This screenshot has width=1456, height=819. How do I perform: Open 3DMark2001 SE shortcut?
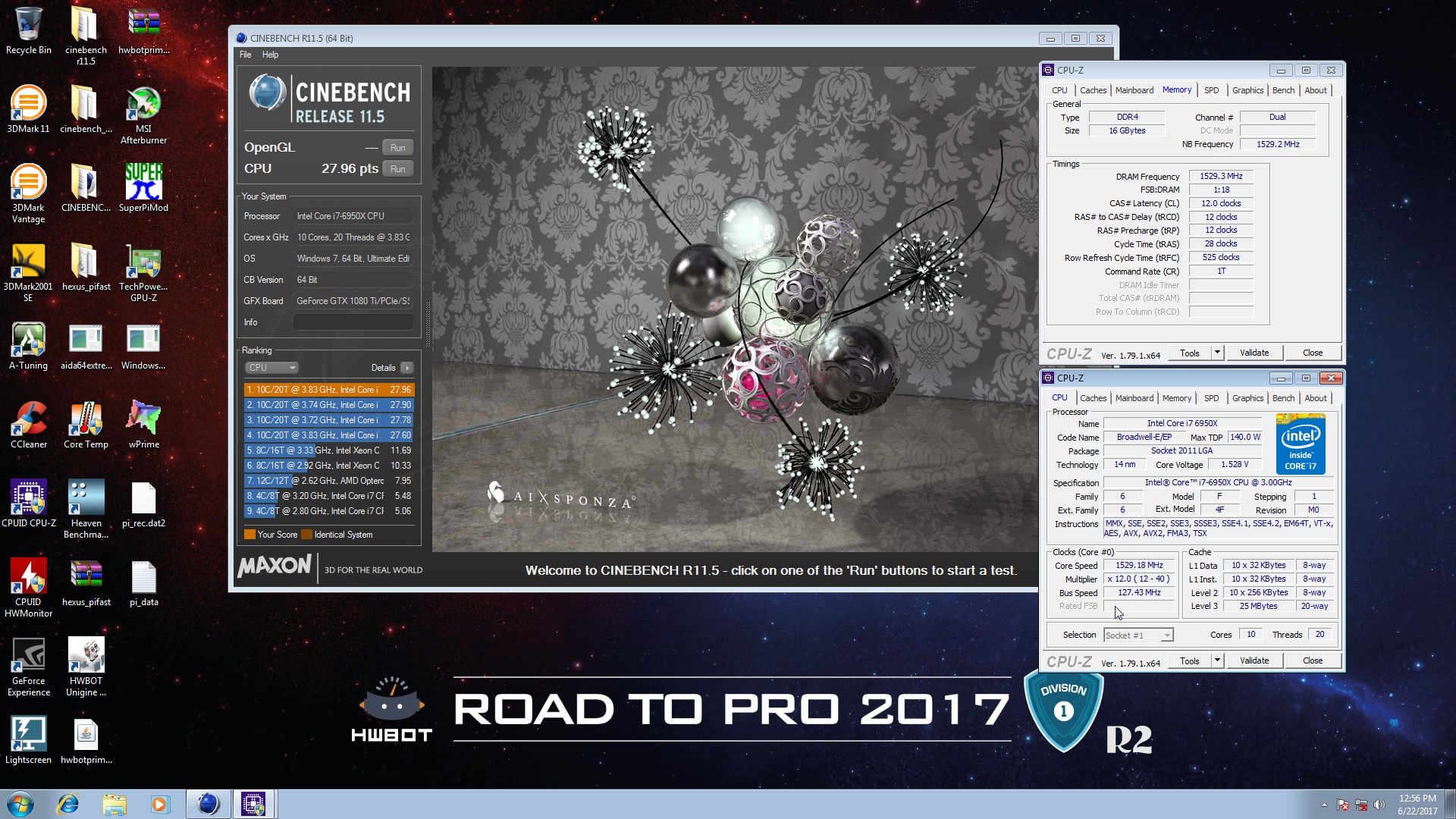pyautogui.click(x=28, y=272)
